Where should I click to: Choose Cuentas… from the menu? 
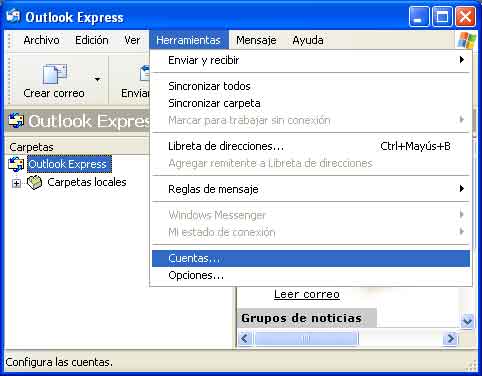311,258
